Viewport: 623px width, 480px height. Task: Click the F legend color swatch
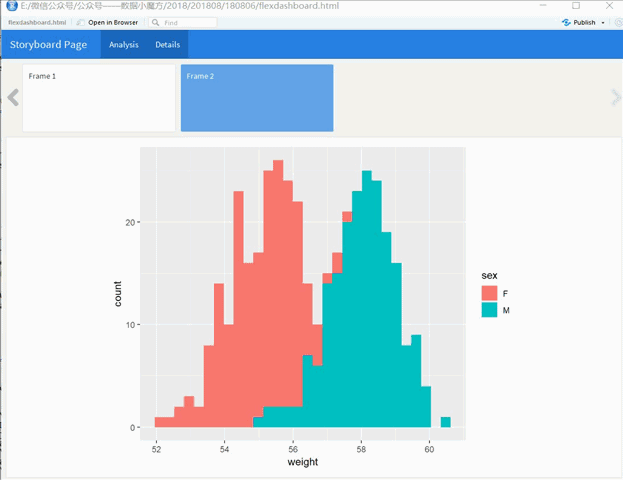pos(489,293)
